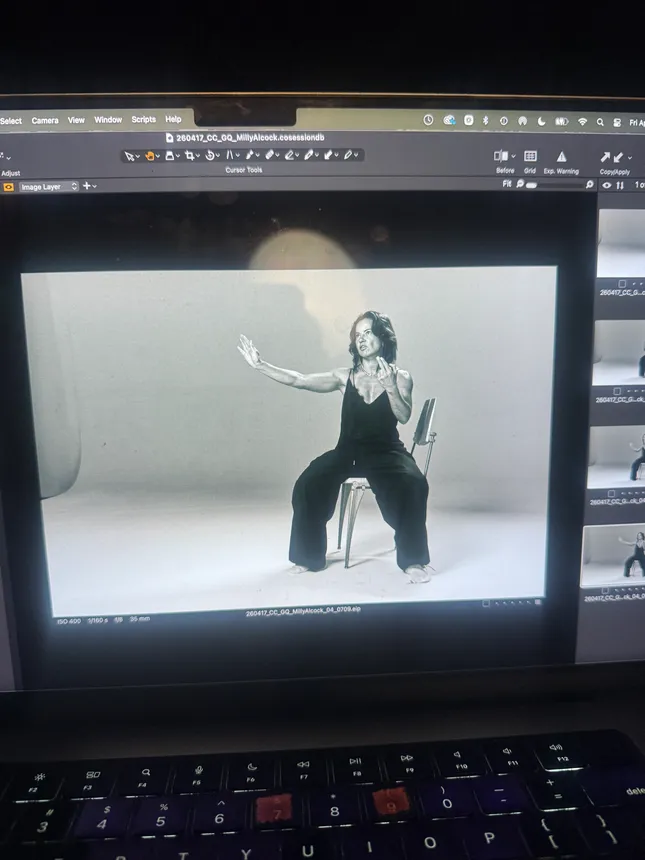The height and width of the screenshot is (860, 645).
Task: Click file name 260417_CC_GQ_MillyAlcock_04_0709.eip under viewer
Action: coord(303,611)
